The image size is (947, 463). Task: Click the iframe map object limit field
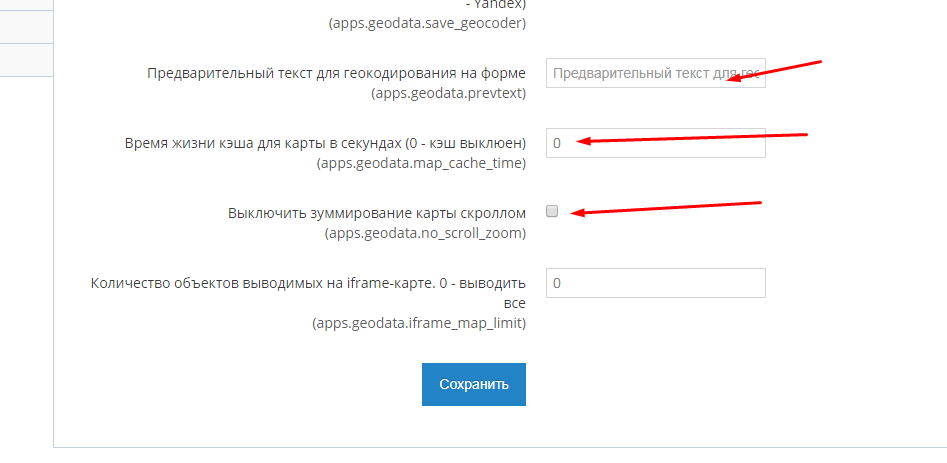click(655, 283)
